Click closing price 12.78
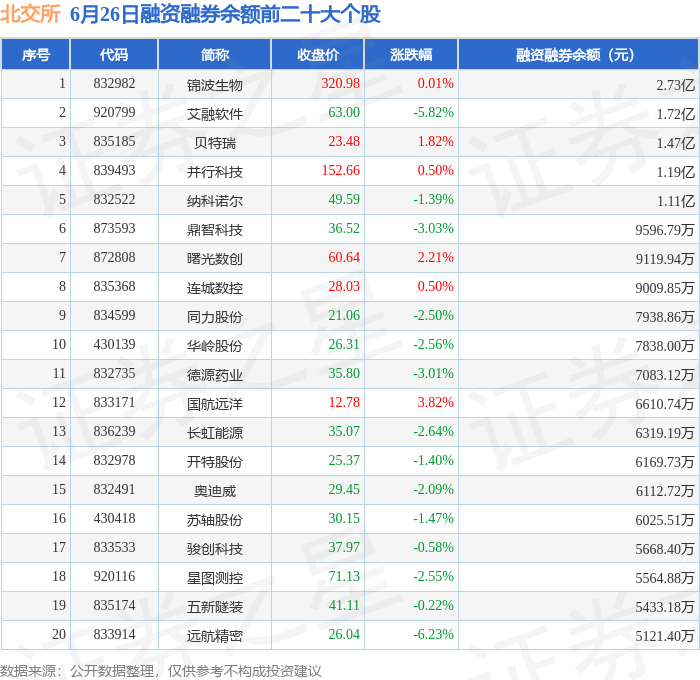This screenshot has height=680, width=700. point(344,403)
